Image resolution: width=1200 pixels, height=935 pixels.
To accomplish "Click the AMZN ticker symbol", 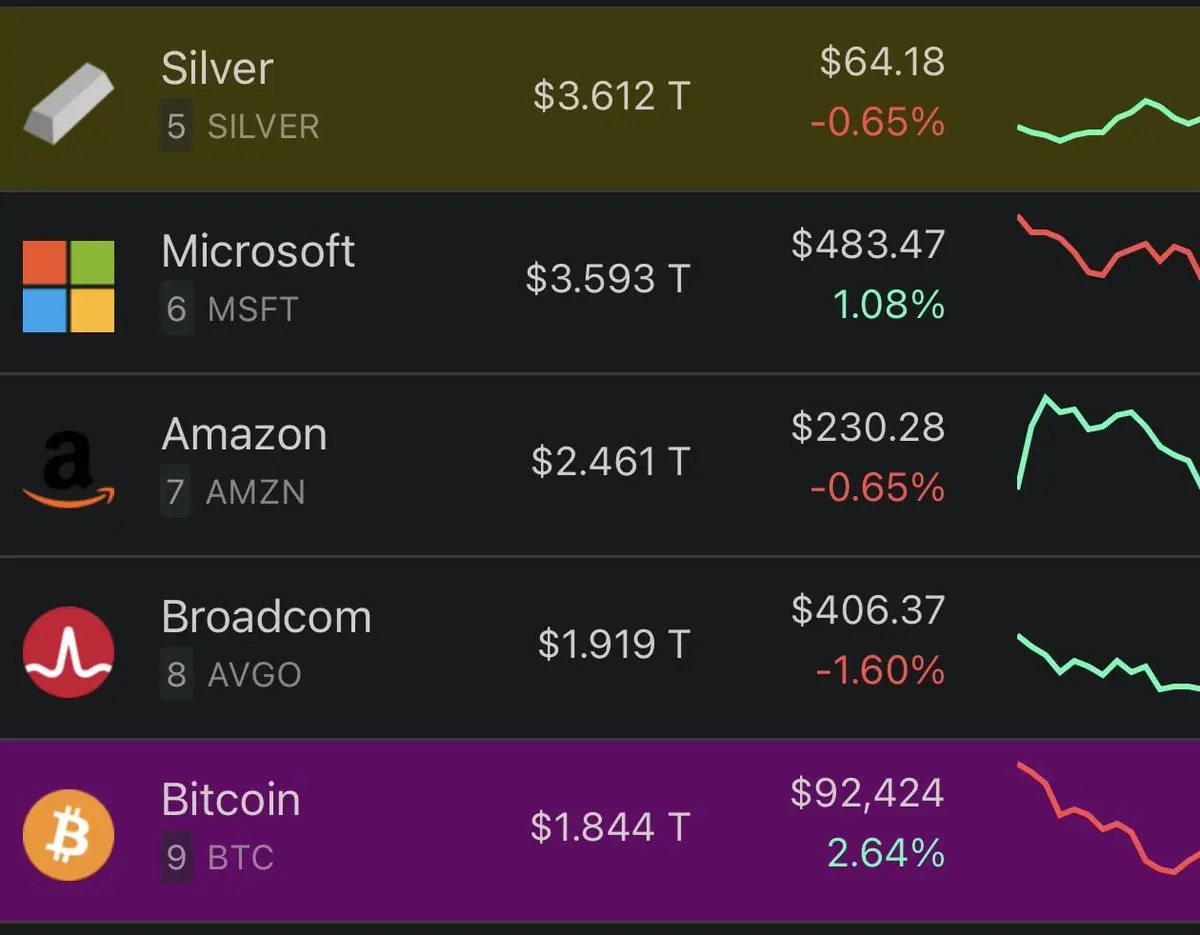I will tap(256, 492).
